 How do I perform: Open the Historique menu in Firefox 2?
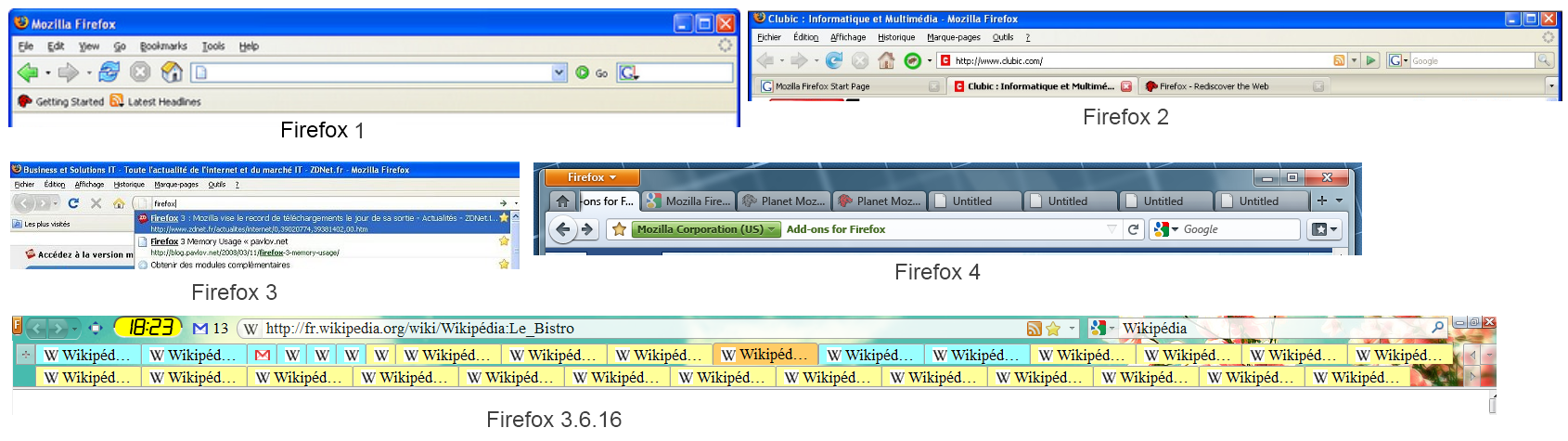tap(896, 37)
